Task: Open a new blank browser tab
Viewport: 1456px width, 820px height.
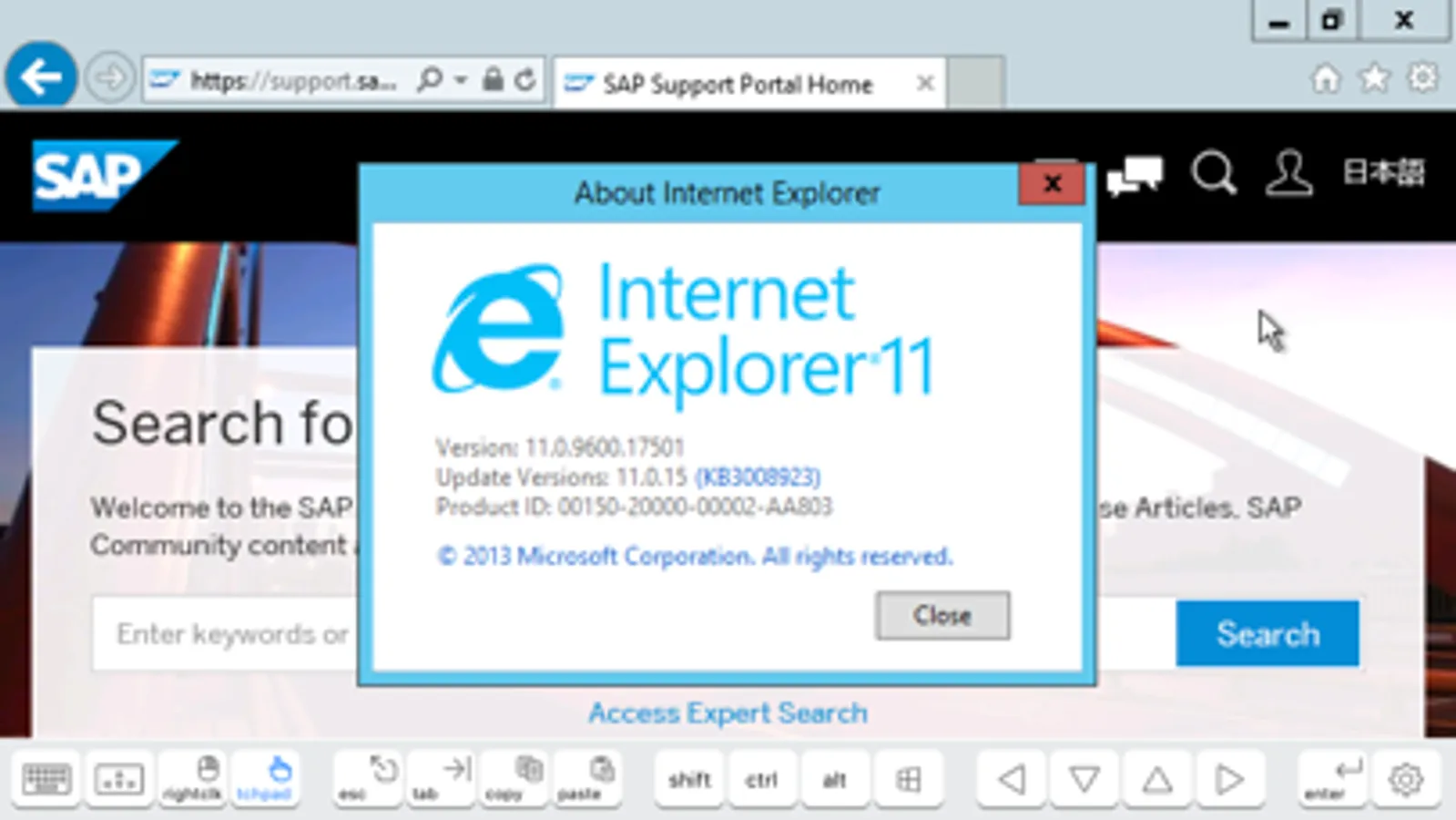Action: click(975, 83)
